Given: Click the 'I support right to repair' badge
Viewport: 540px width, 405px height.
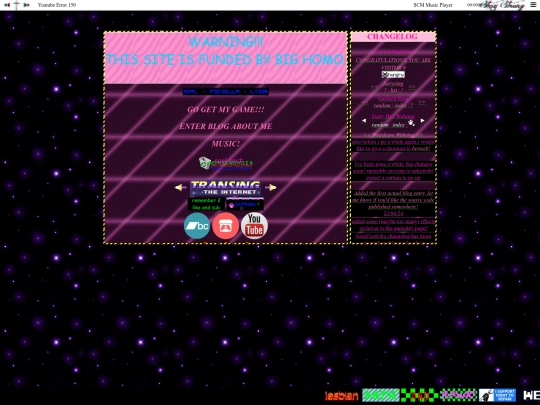Looking at the screenshot, I should tap(497, 395).
